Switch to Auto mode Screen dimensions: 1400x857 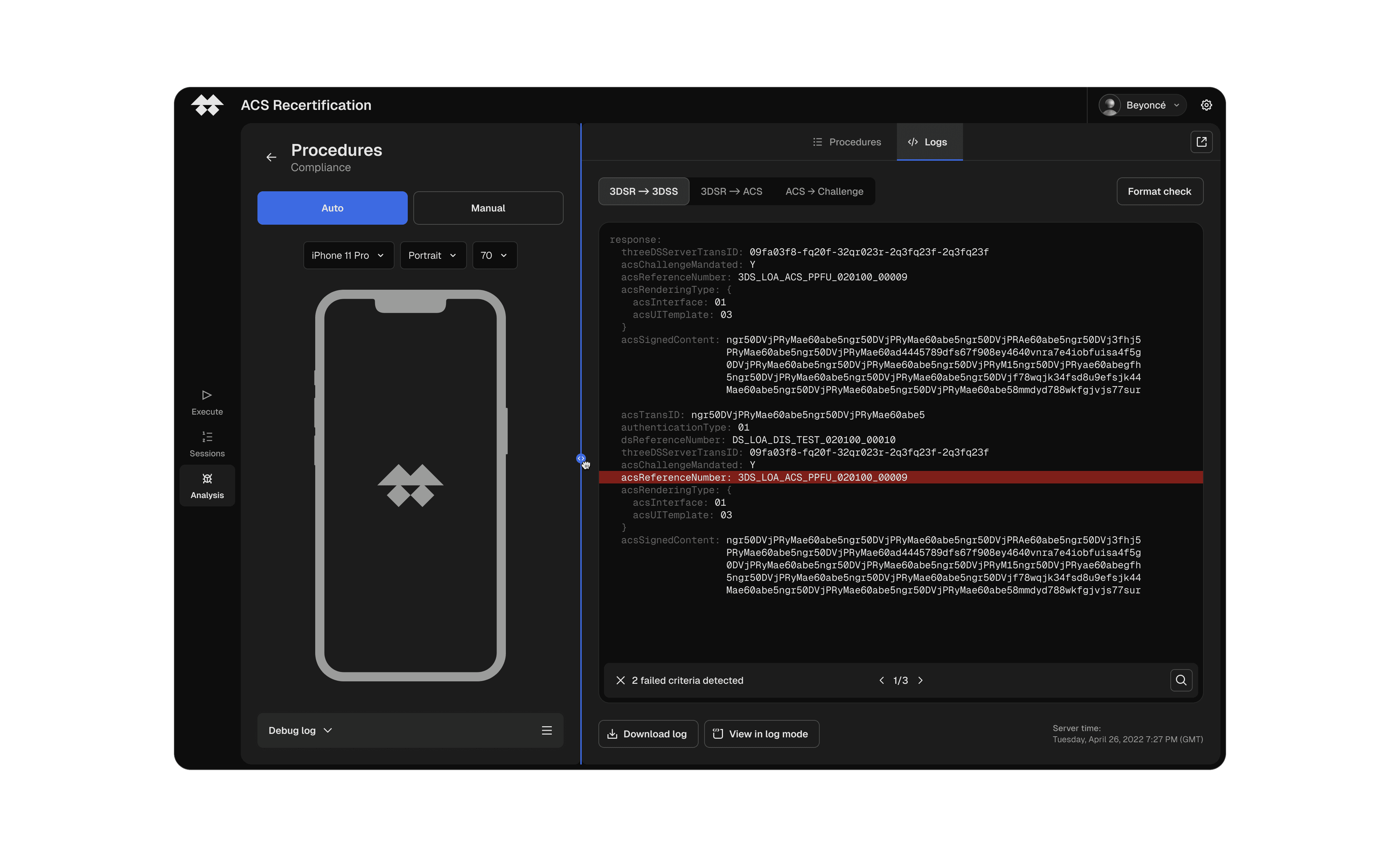coord(332,208)
